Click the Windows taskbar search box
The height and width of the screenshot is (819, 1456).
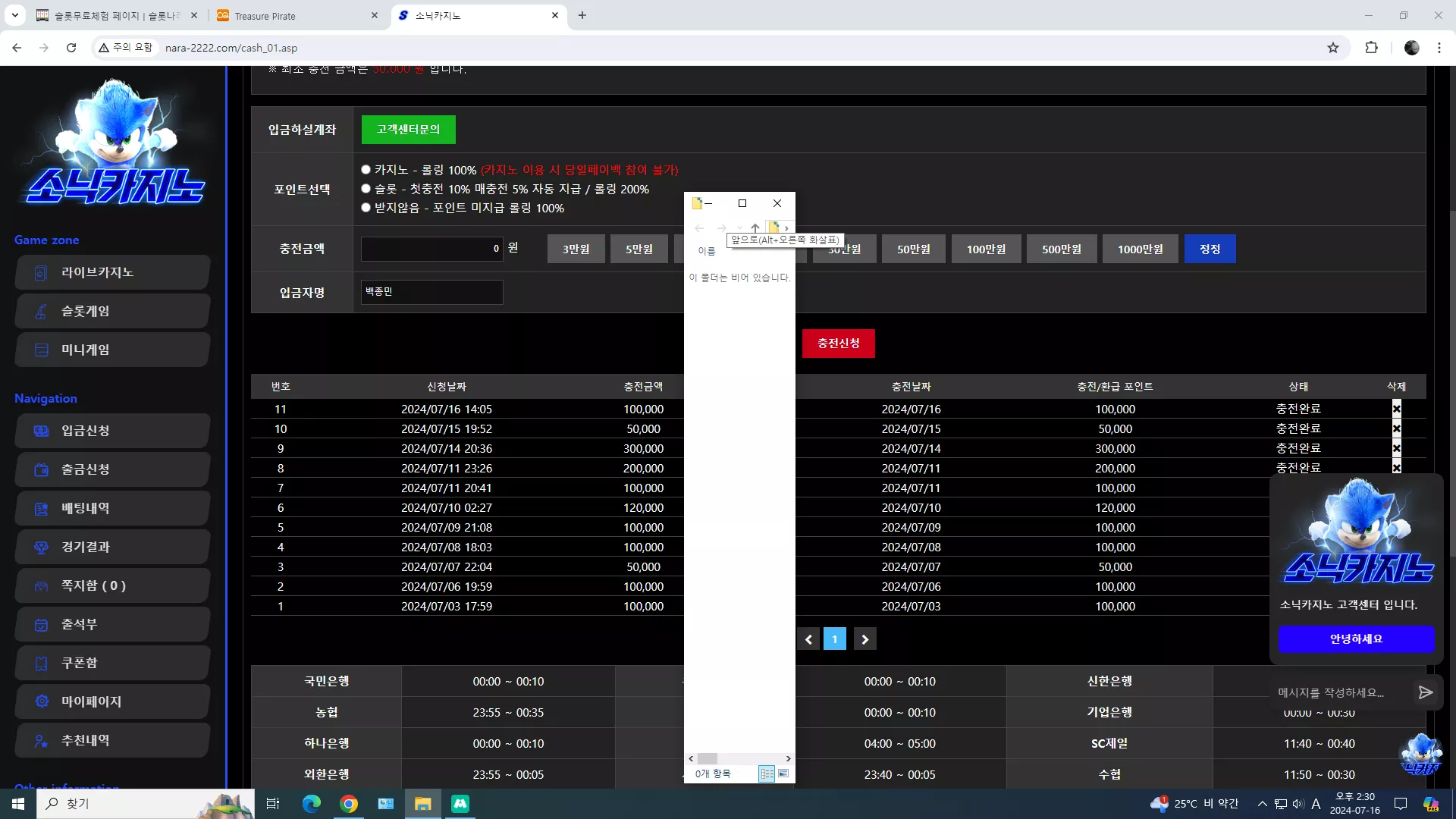coord(146,804)
